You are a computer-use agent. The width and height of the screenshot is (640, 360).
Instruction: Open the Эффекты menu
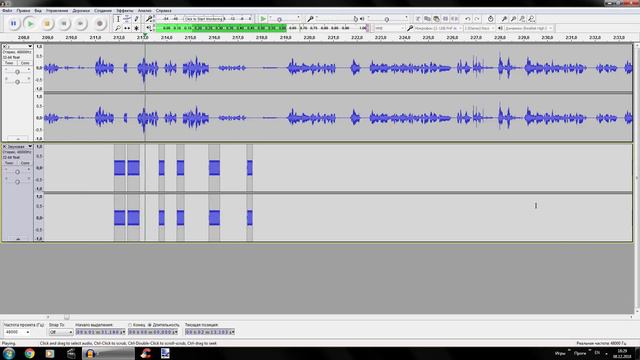[x=124, y=11]
